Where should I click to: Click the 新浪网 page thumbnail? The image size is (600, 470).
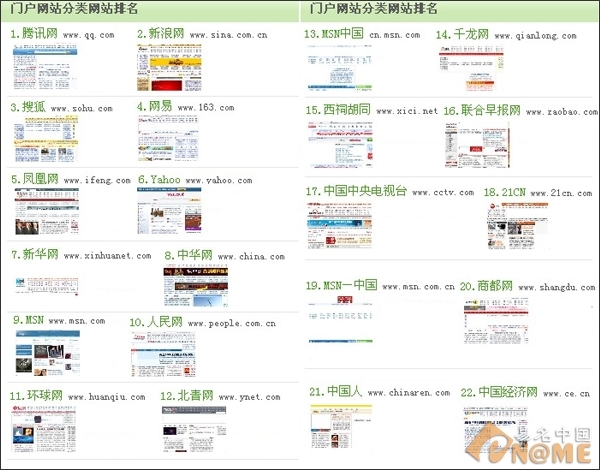point(169,67)
